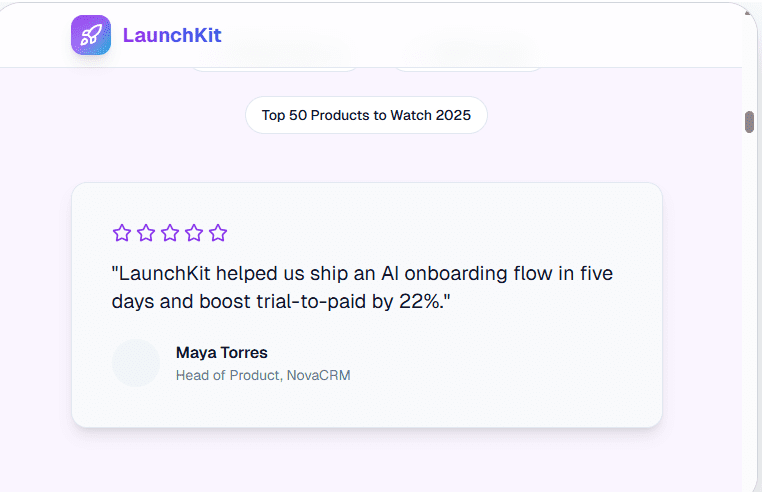Image resolution: width=762 pixels, height=492 pixels.
Task: Open the LaunchKit brand name link
Action: [x=172, y=35]
